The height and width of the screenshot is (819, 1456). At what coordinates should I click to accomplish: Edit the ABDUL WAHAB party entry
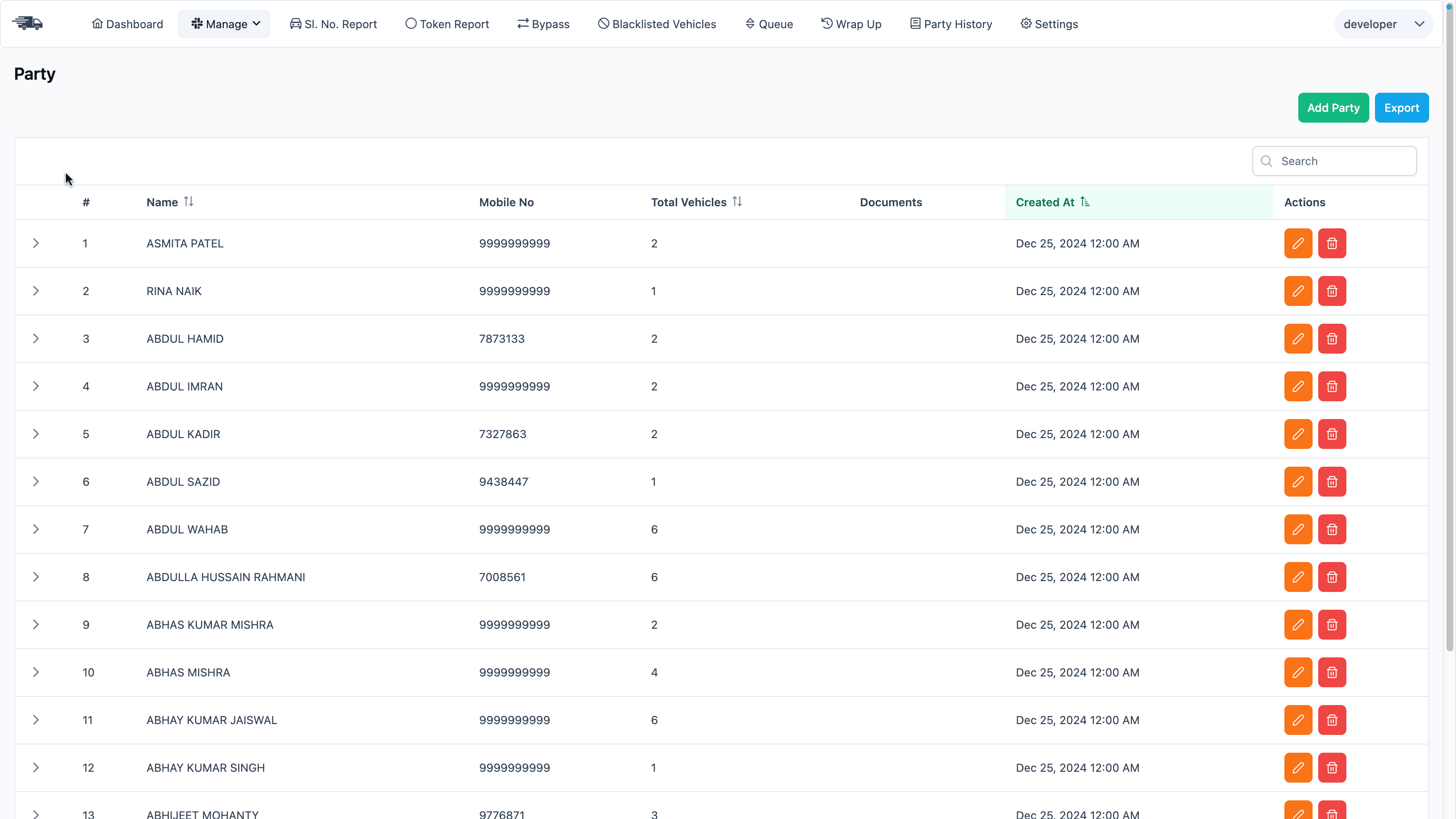tap(1298, 530)
